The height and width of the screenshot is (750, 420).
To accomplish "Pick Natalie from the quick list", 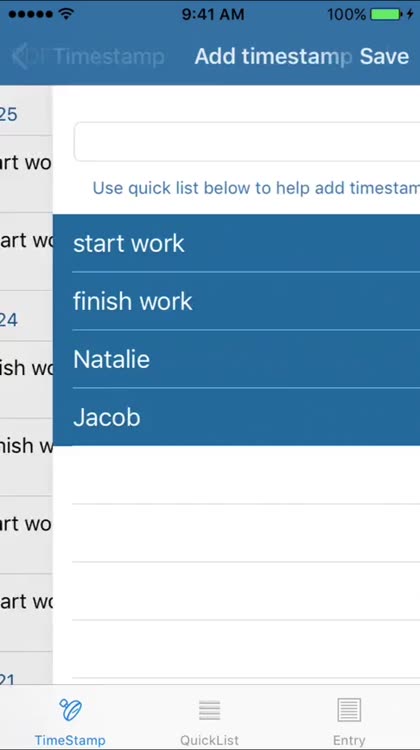I will pyautogui.click(x=236, y=359).
